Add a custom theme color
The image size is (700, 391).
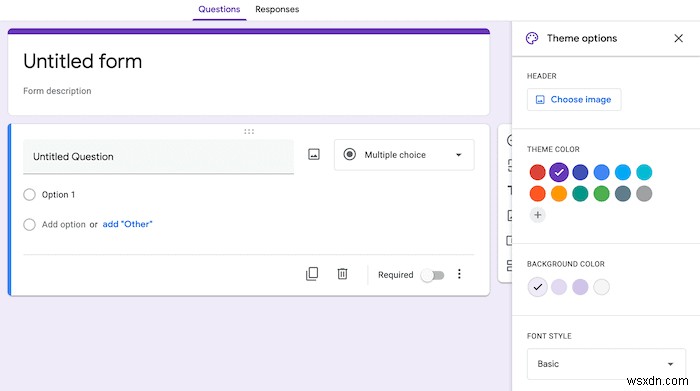pos(538,215)
